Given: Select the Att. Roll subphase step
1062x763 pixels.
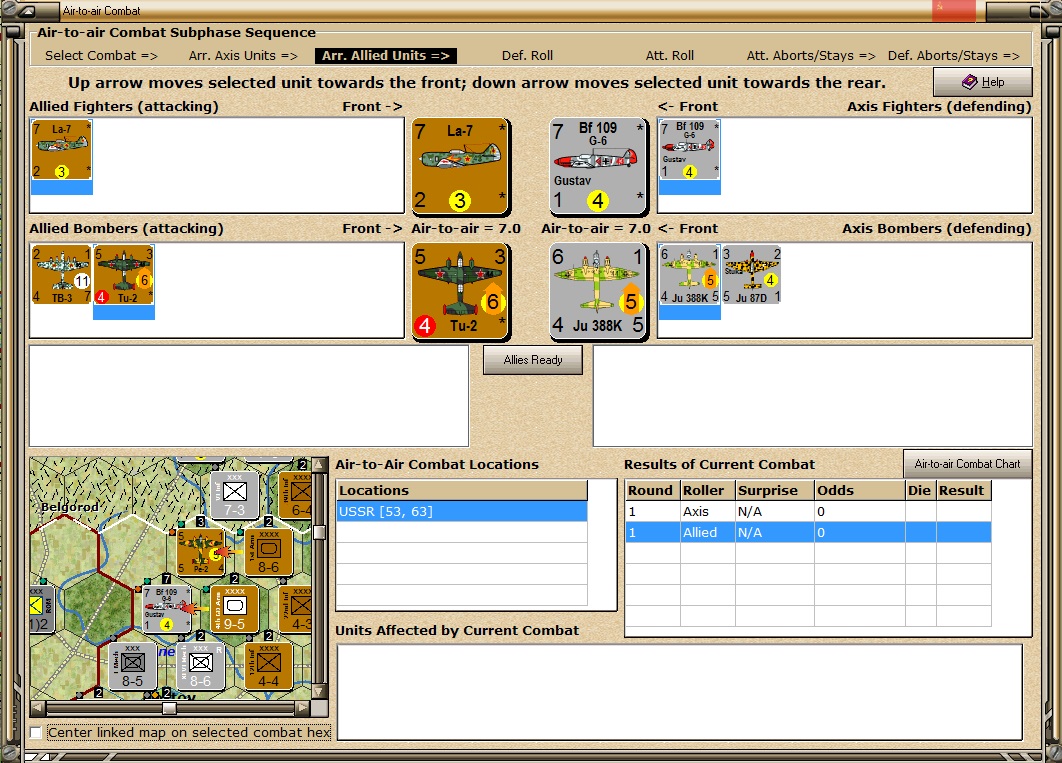Looking at the screenshot, I should [x=670, y=56].
